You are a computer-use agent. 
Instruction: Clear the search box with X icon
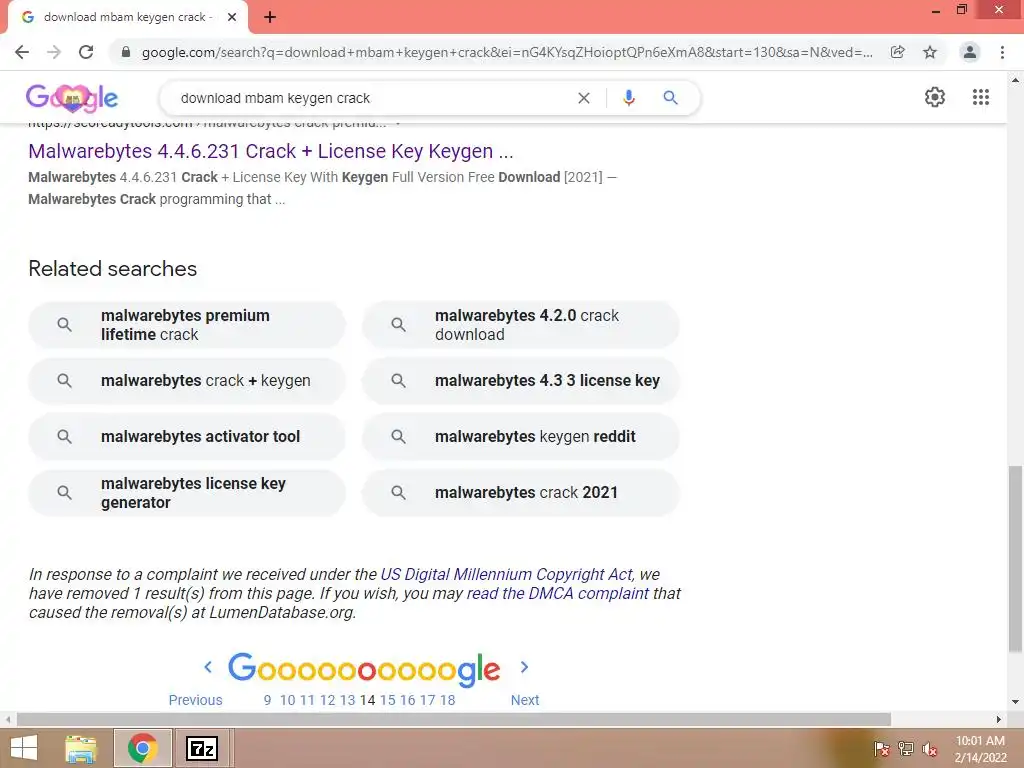(584, 98)
